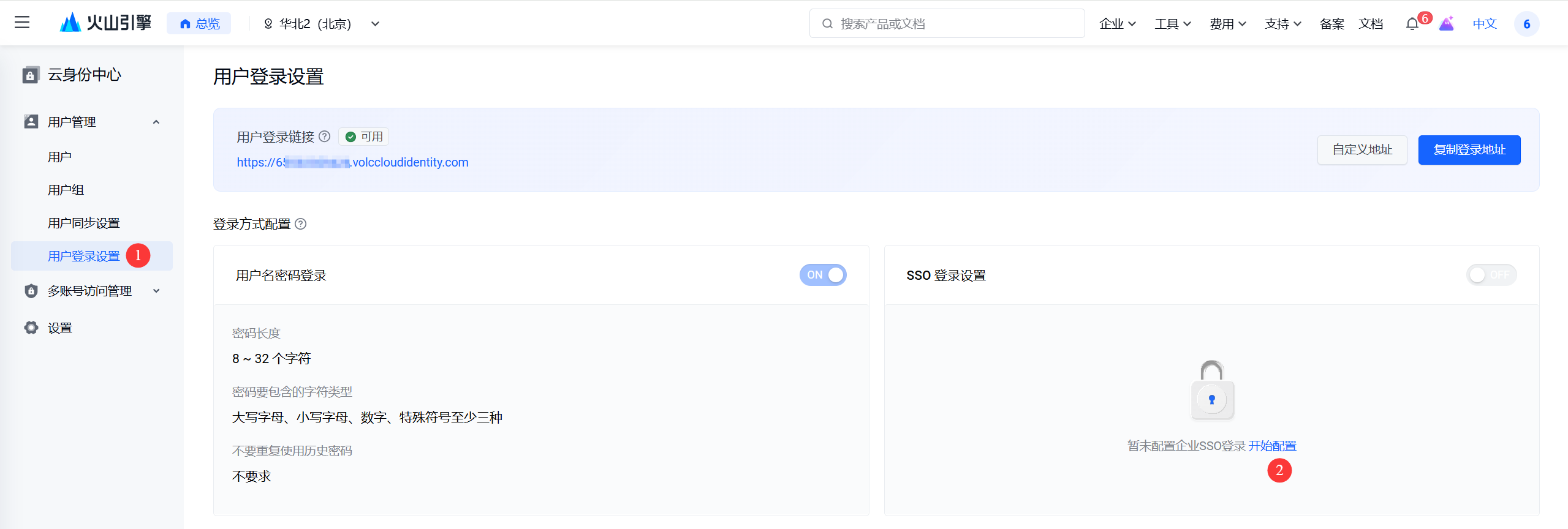Image resolution: width=1568 pixels, height=529 pixels.
Task: Go to 总览 overview home
Action: [199, 24]
